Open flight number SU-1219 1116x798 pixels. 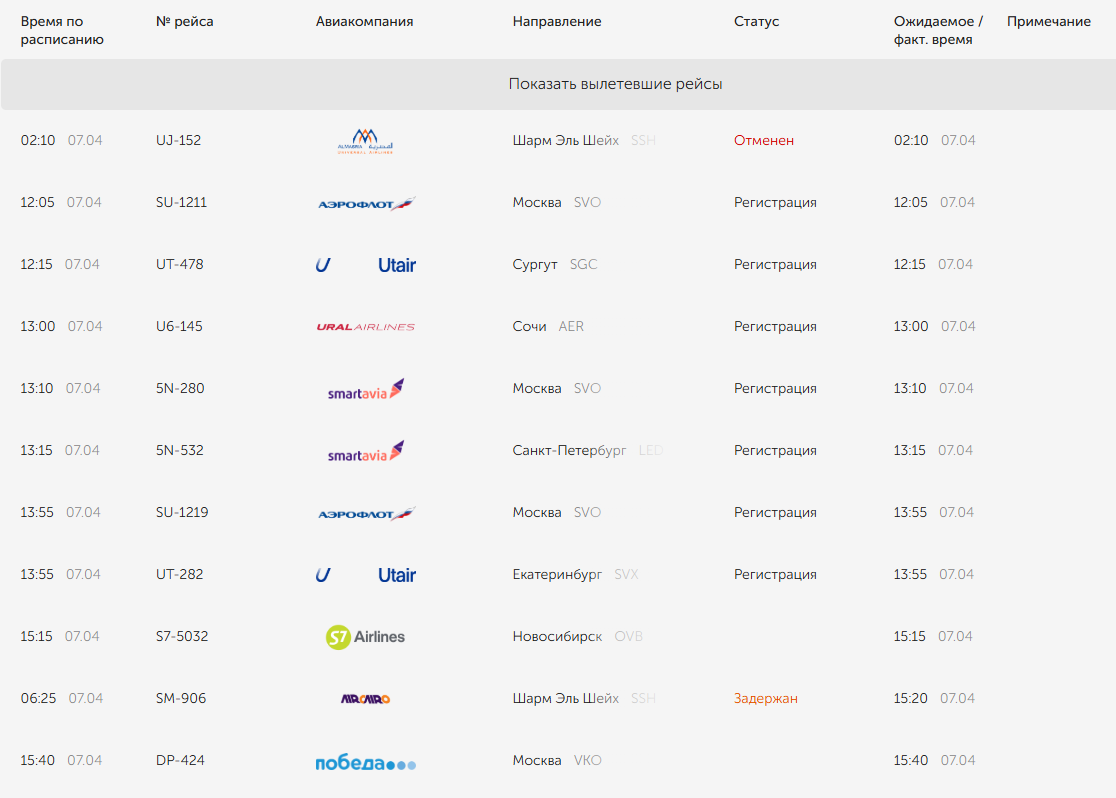coord(182,513)
